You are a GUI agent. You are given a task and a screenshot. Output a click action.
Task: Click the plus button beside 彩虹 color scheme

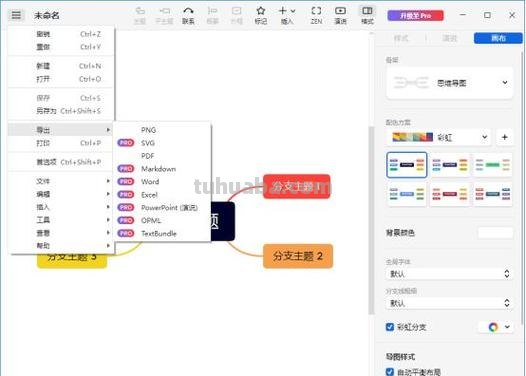coord(505,137)
